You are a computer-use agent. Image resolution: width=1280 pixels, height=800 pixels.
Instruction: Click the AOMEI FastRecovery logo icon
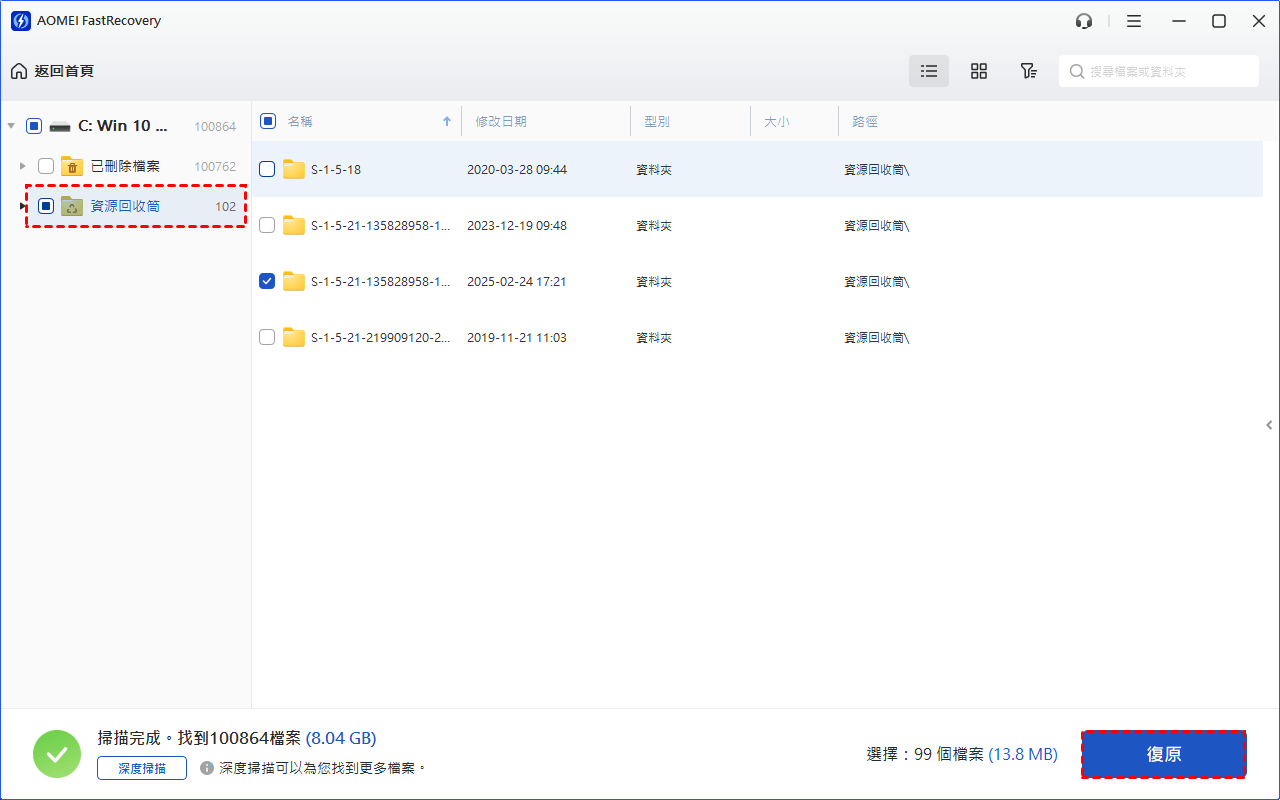point(20,21)
